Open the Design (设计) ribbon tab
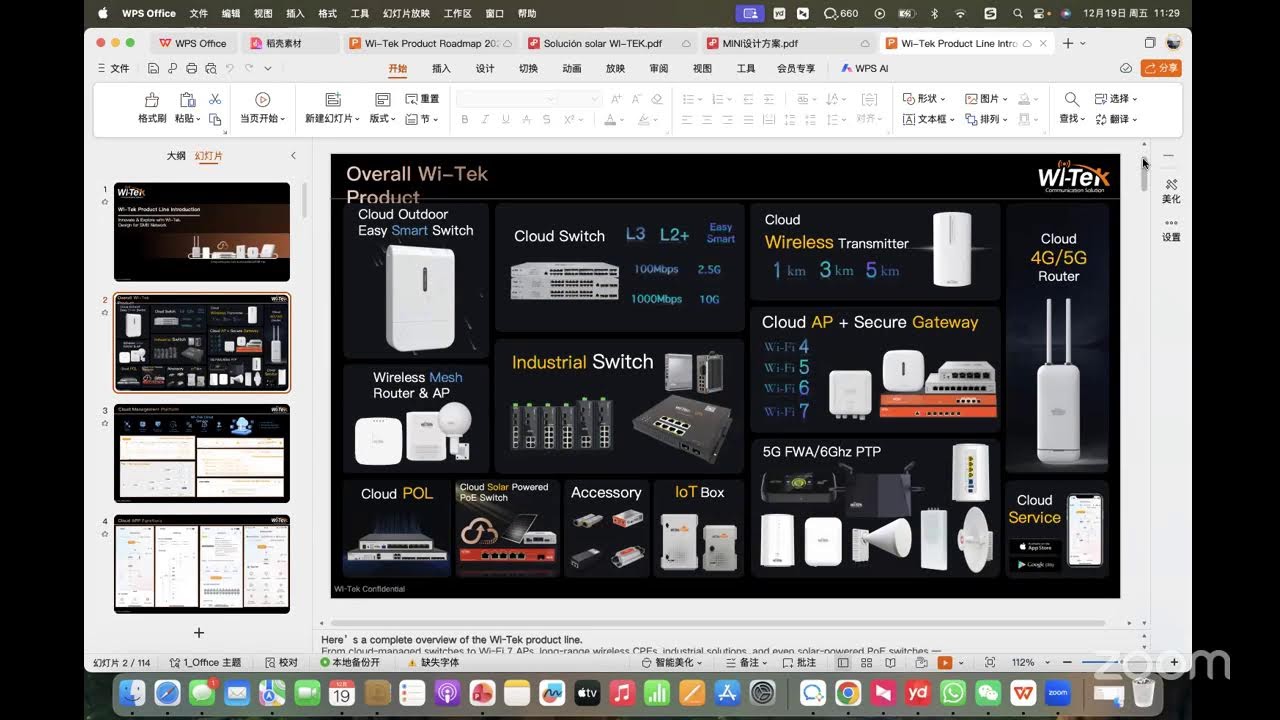 (x=485, y=68)
